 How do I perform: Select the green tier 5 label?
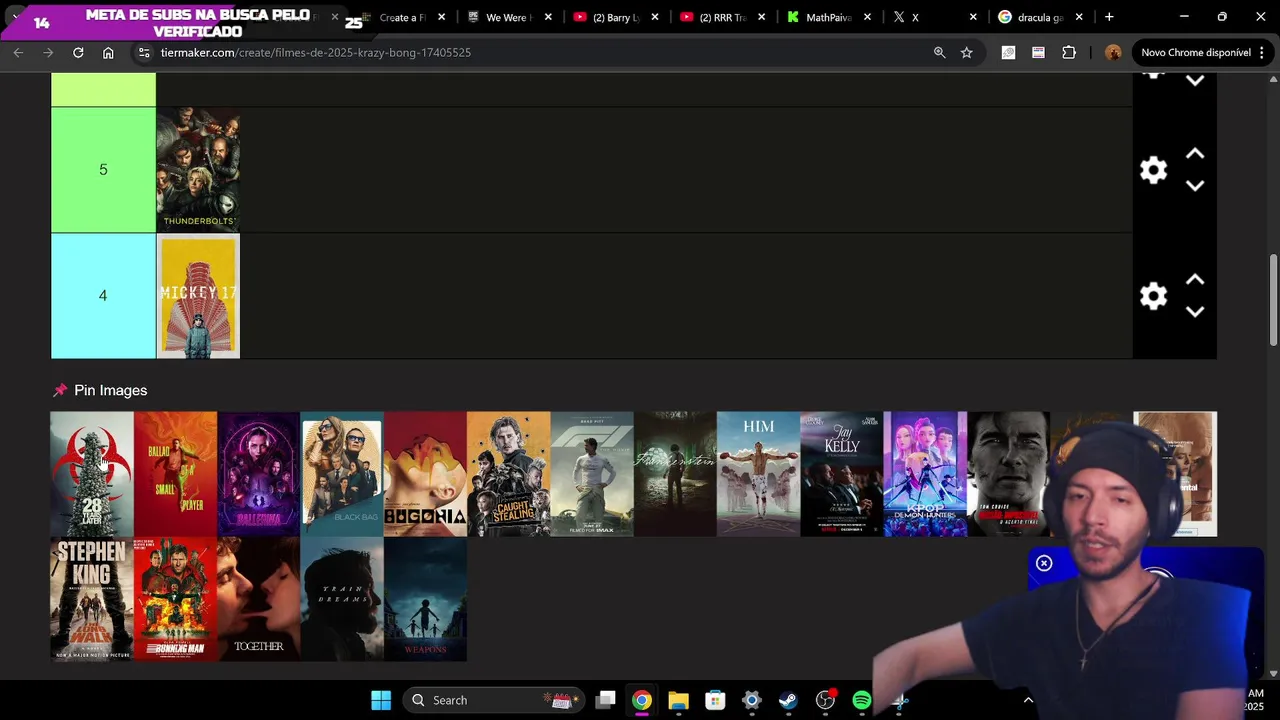coord(103,170)
